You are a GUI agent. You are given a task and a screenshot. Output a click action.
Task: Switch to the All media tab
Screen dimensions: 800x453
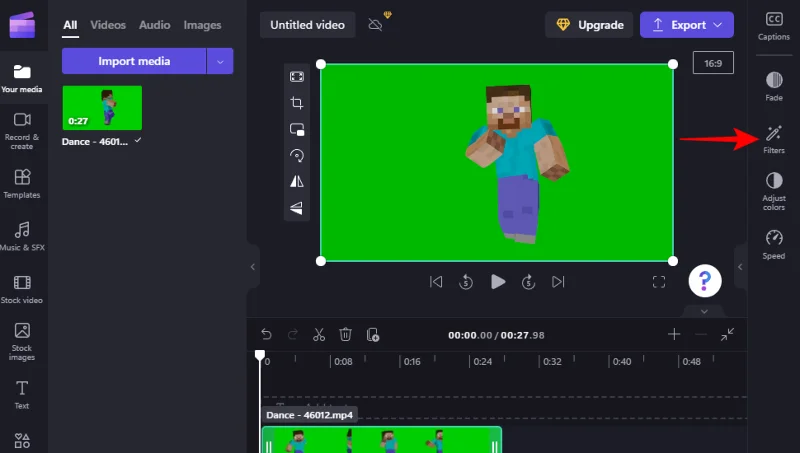point(70,25)
